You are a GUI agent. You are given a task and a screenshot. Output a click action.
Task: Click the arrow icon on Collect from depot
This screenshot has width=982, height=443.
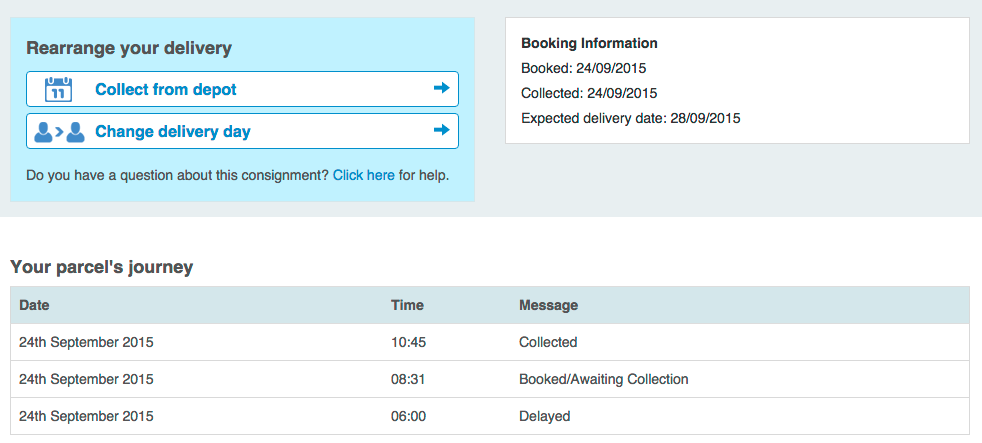(441, 88)
